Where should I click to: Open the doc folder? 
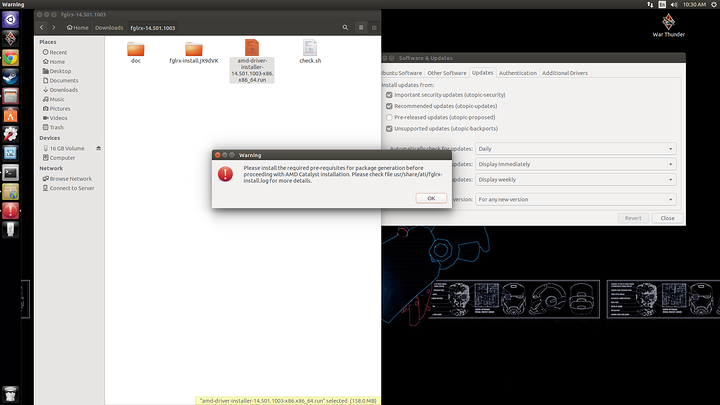[136, 49]
